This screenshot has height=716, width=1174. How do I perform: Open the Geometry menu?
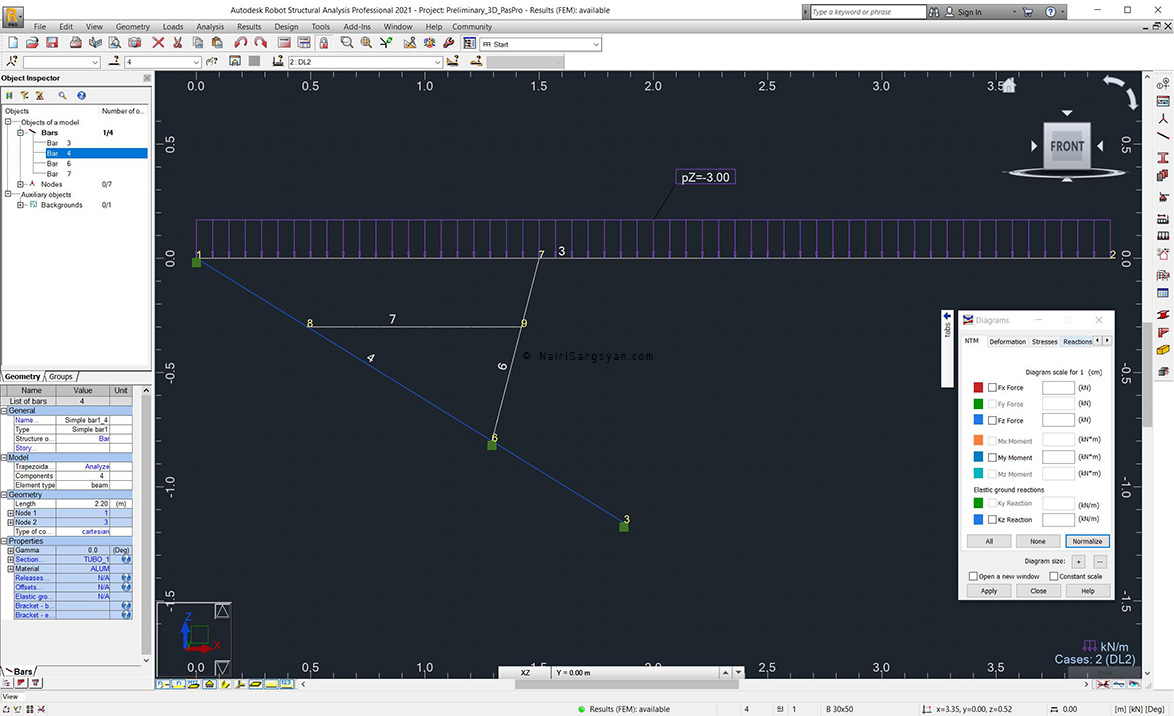coord(133,27)
